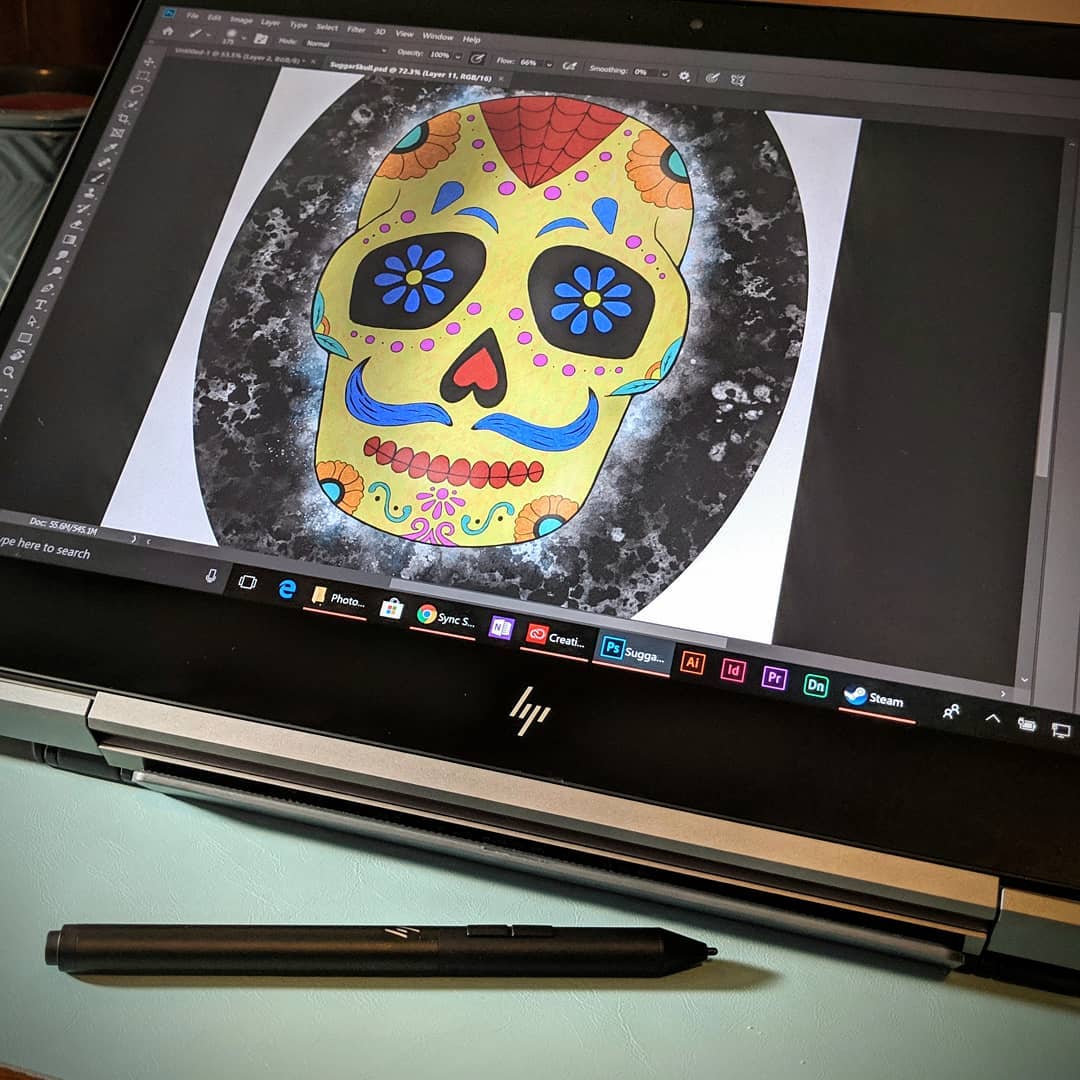Open the smoothing options gear
Screen dimensions: 1080x1080
tap(684, 75)
